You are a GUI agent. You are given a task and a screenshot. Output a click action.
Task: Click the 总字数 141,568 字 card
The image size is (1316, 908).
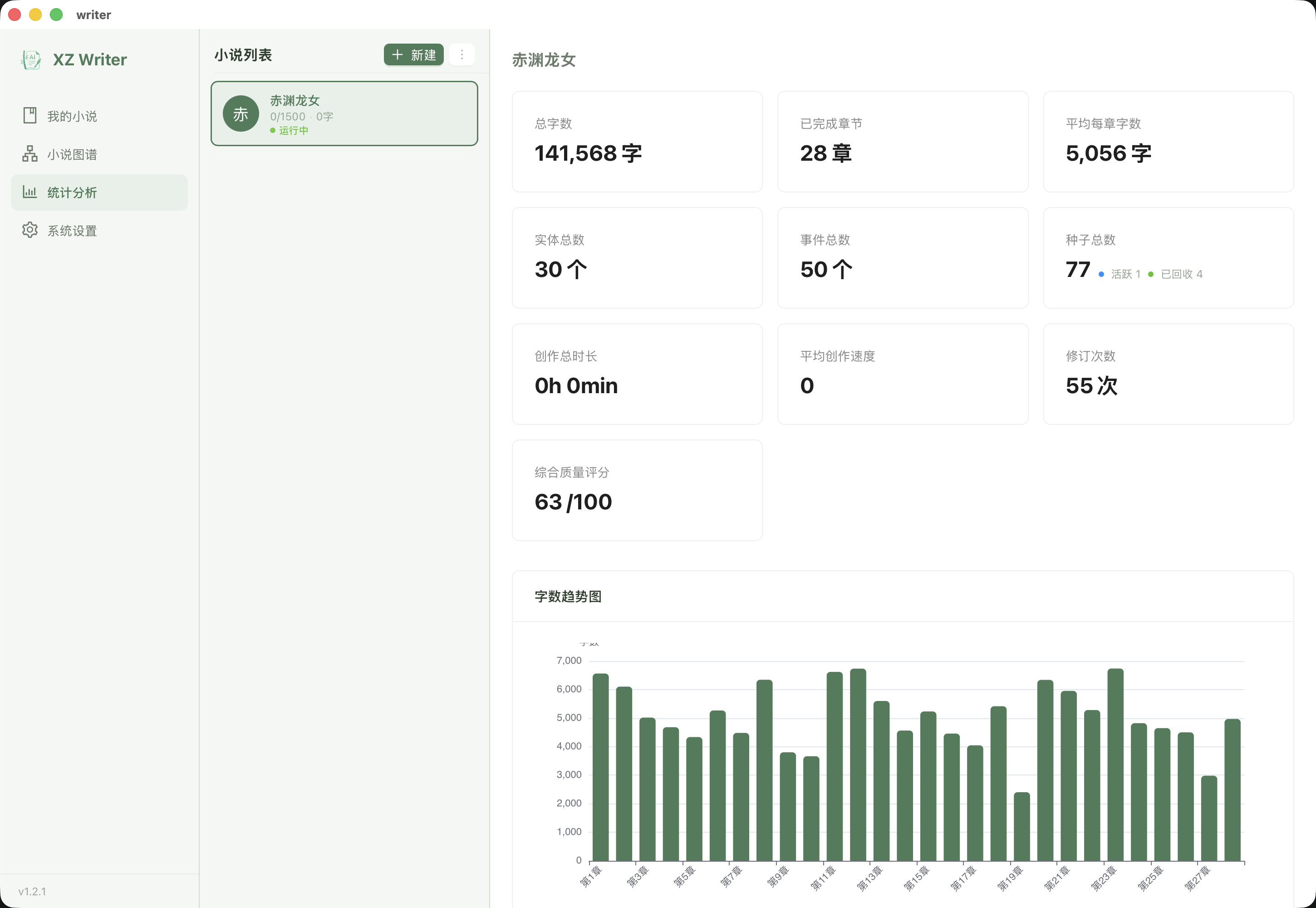[637, 142]
